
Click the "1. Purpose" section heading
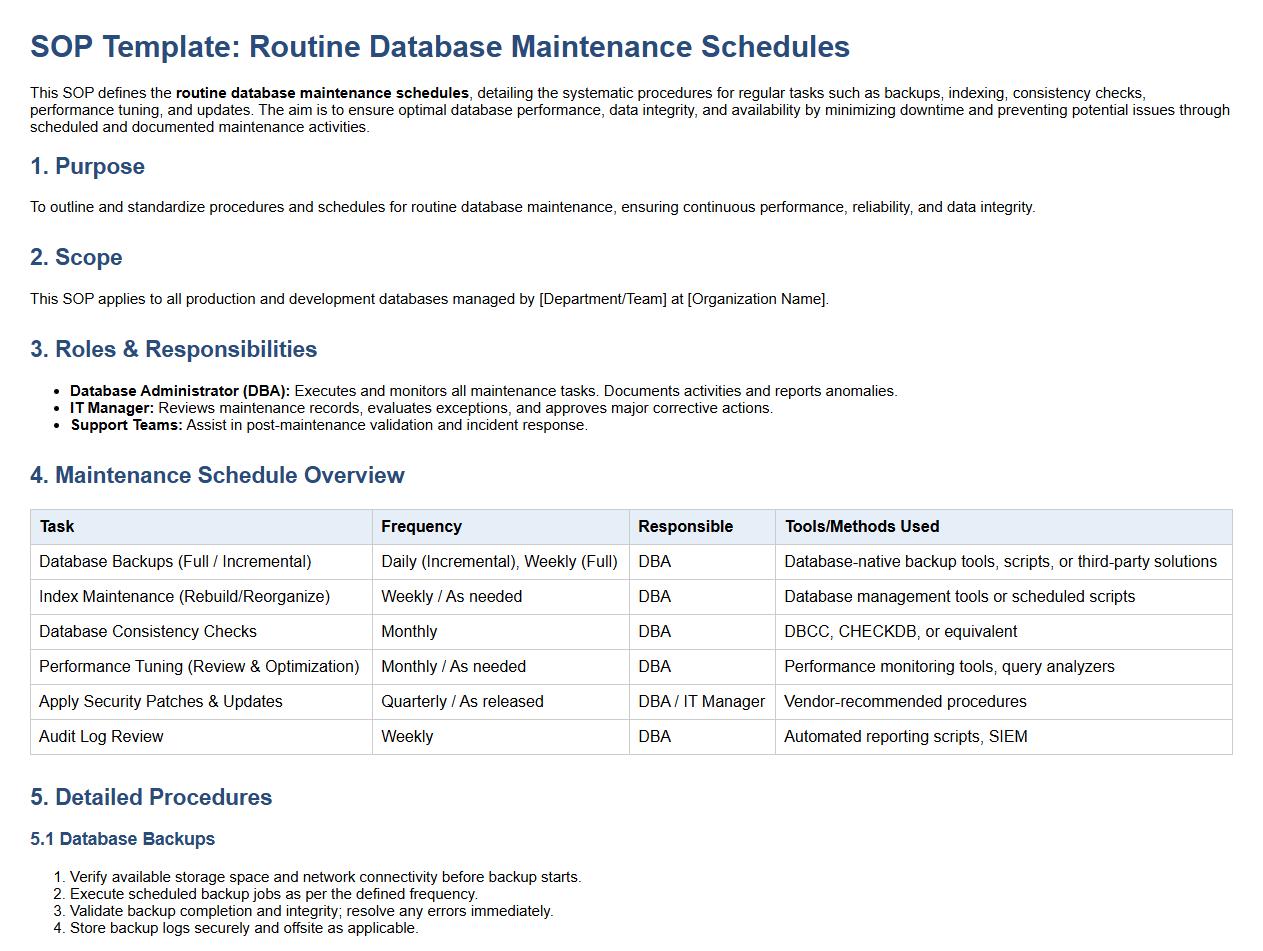pyautogui.click(x=87, y=167)
